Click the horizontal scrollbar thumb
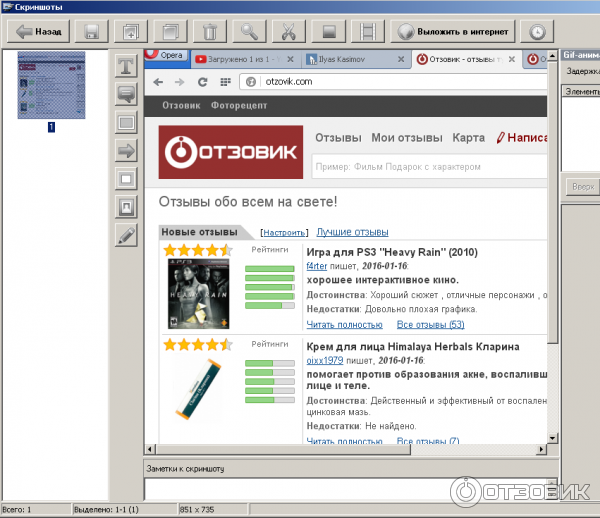The width and height of the screenshot is (600, 518). point(282,449)
